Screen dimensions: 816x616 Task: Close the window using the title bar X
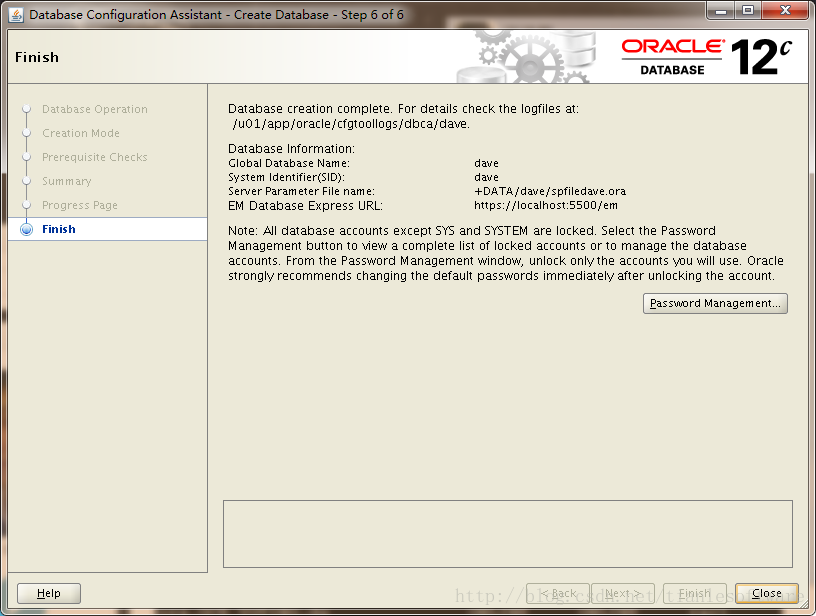tap(786, 11)
